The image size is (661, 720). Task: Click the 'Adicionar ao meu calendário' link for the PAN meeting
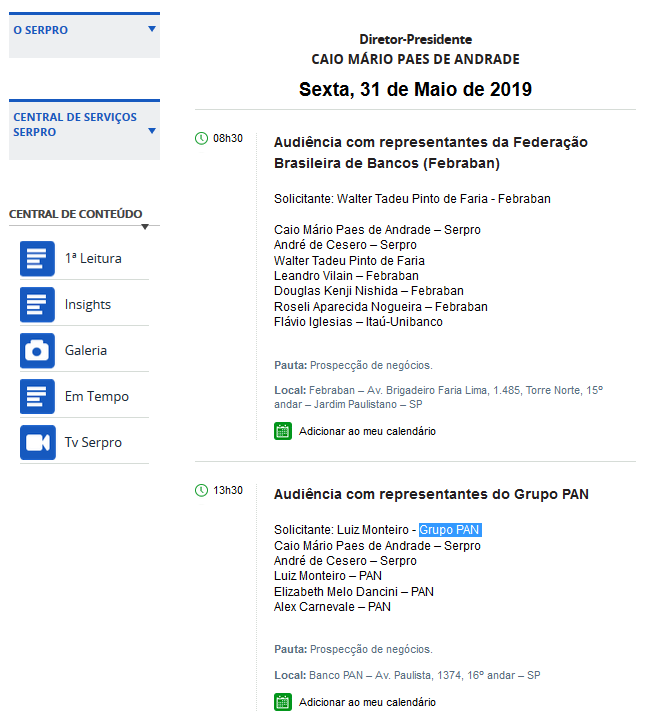coord(367,702)
